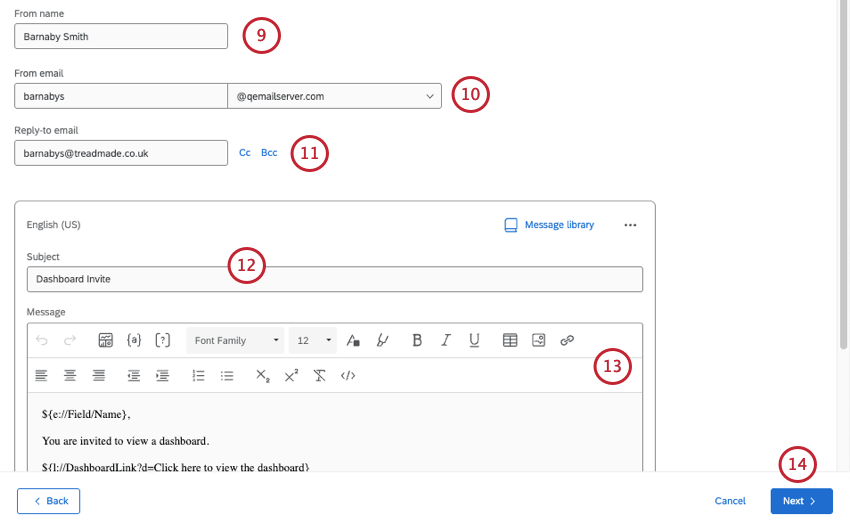Choose the highlight background color tool
Image resolution: width=850 pixels, height=522 pixels.
(382, 340)
